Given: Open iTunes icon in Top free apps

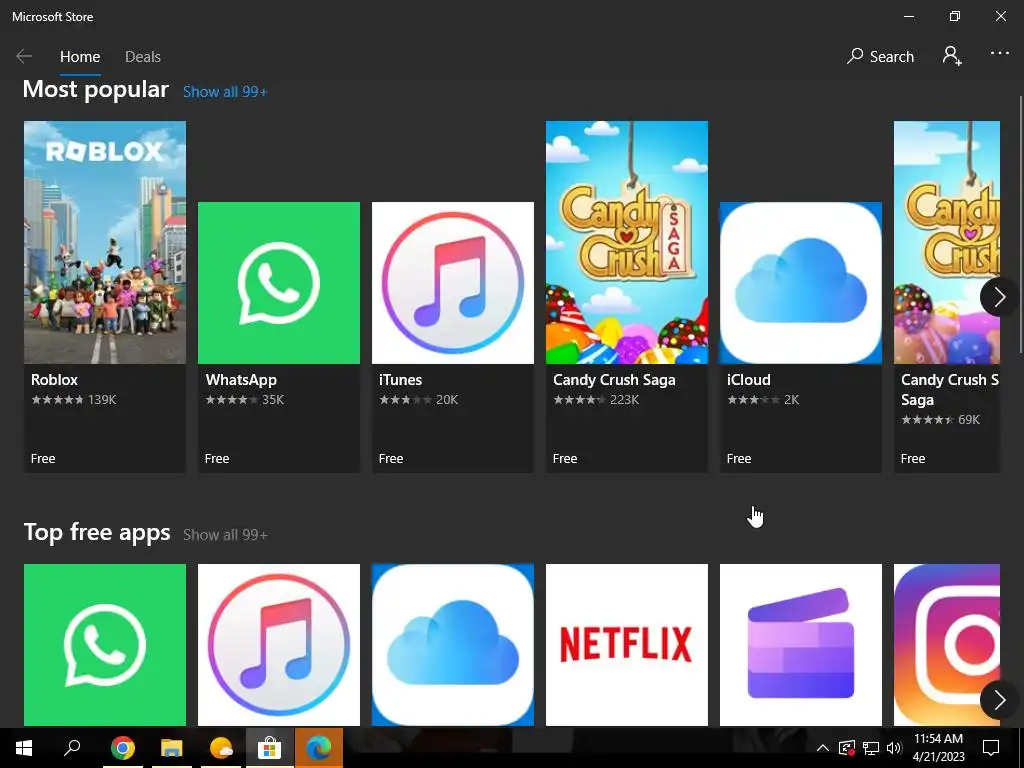Looking at the screenshot, I should point(279,645).
